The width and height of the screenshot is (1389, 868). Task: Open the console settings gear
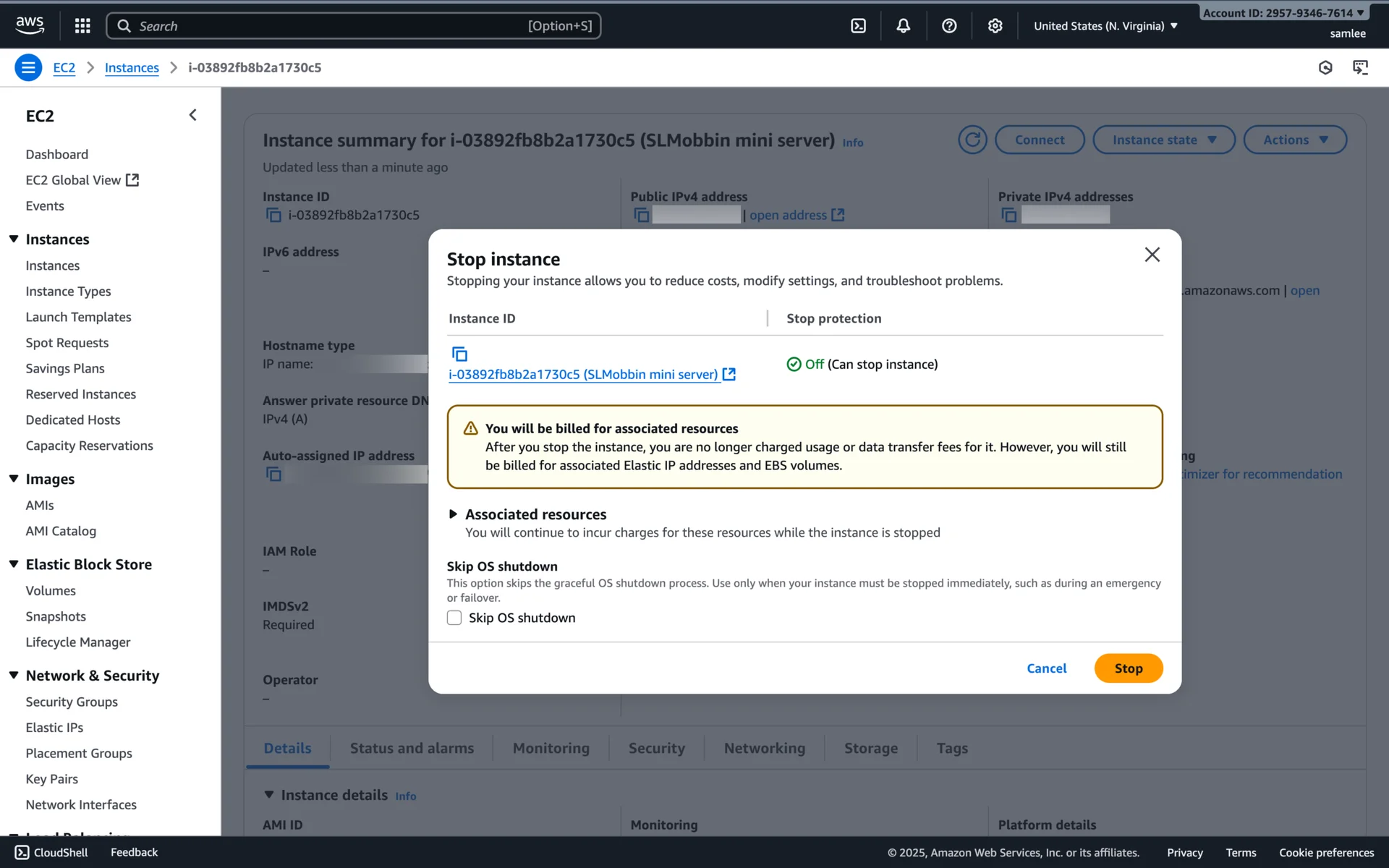(995, 26)
